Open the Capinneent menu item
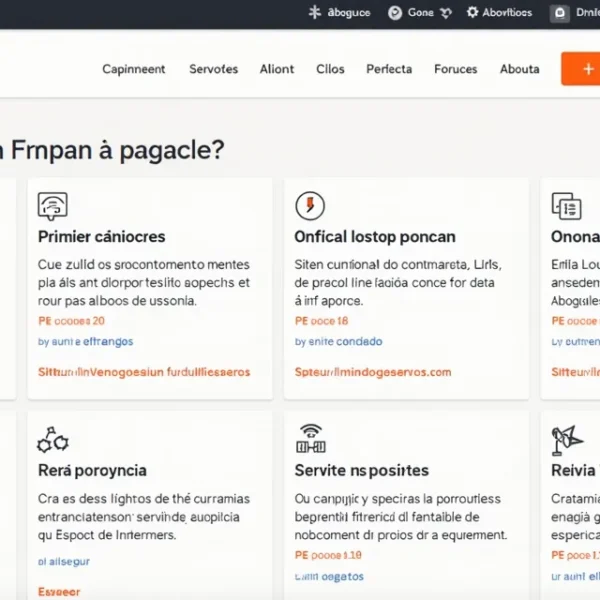Image resolution: width=600 pixels, height=600 pixels. coord(134,69)
